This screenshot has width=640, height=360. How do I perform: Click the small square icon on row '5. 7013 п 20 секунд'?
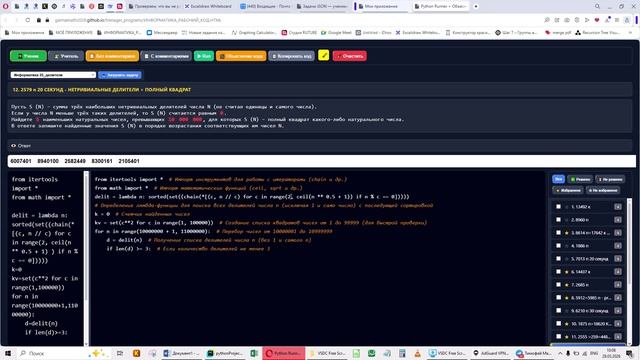618,258
